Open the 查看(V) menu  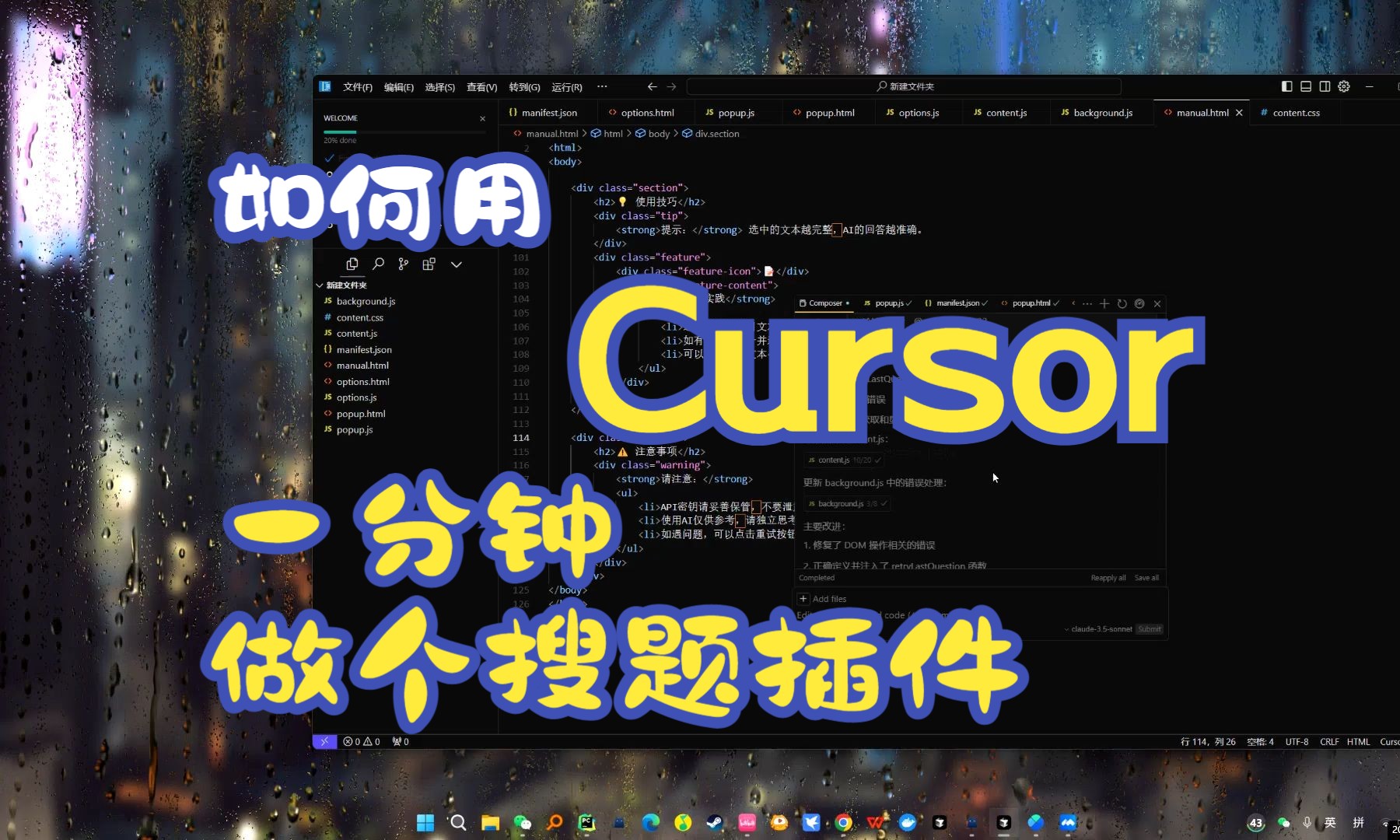(481, 87)
